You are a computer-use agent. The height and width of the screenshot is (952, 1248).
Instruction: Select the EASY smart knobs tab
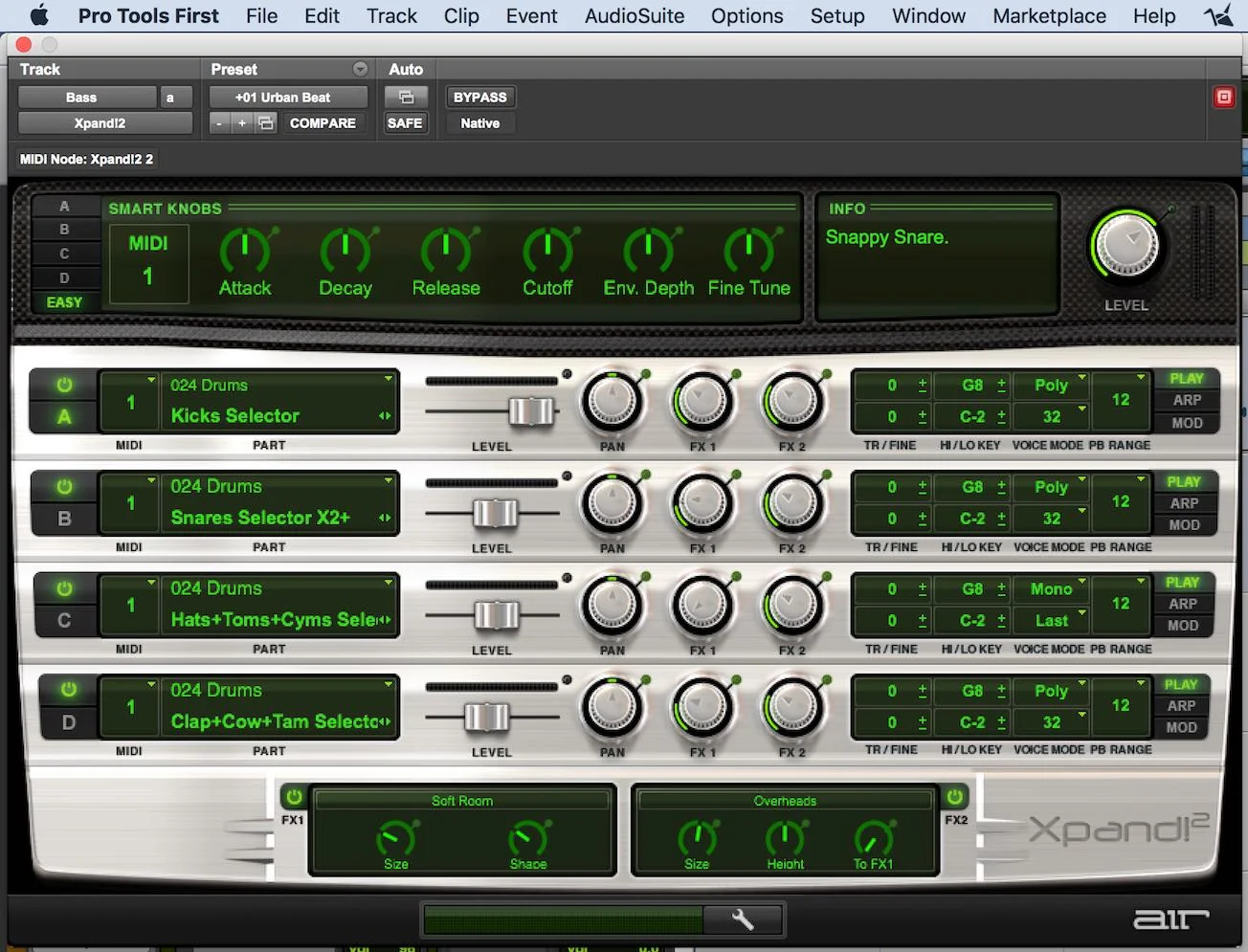pos(64,302)
